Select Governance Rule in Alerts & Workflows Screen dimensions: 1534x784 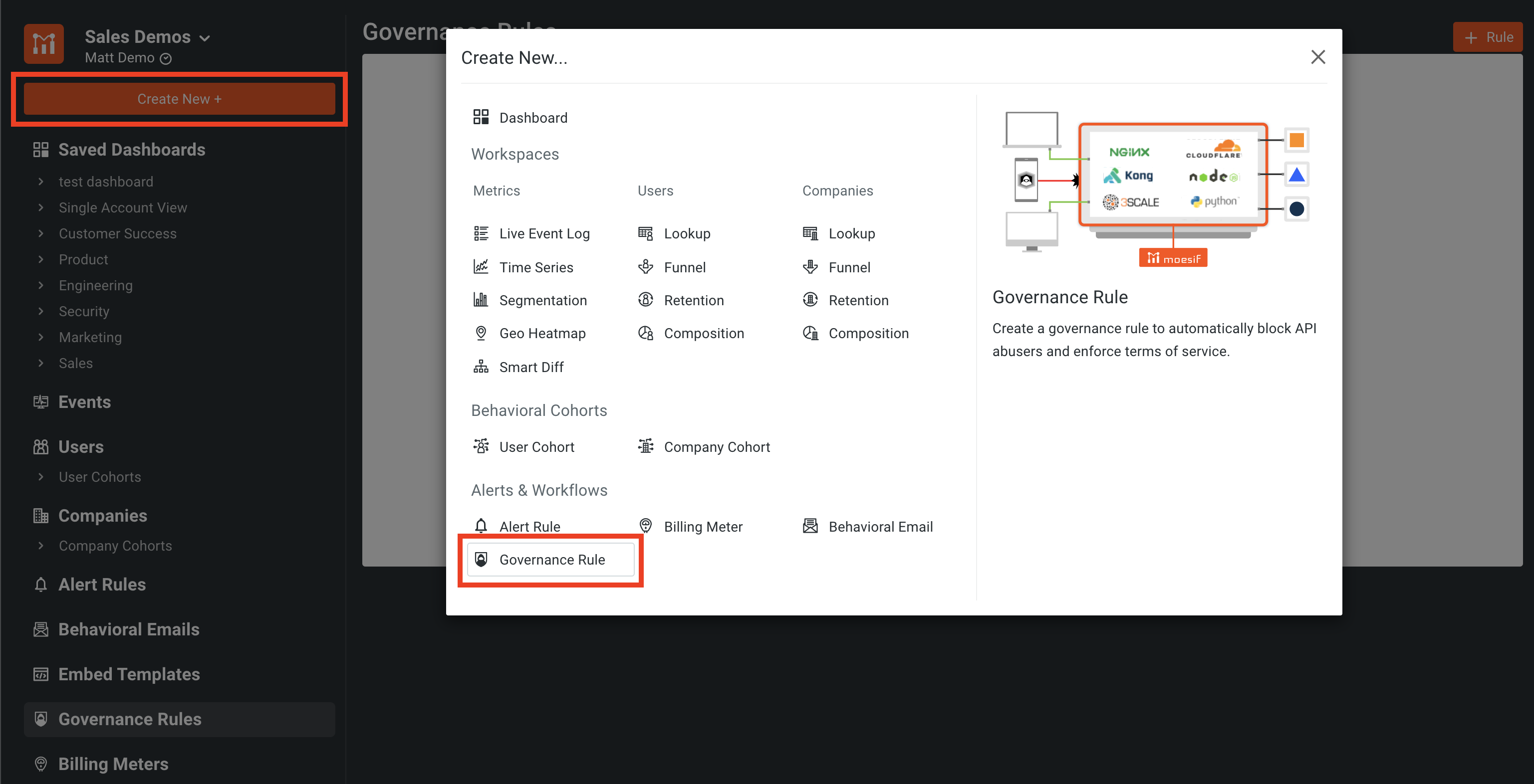coord(552,560)
